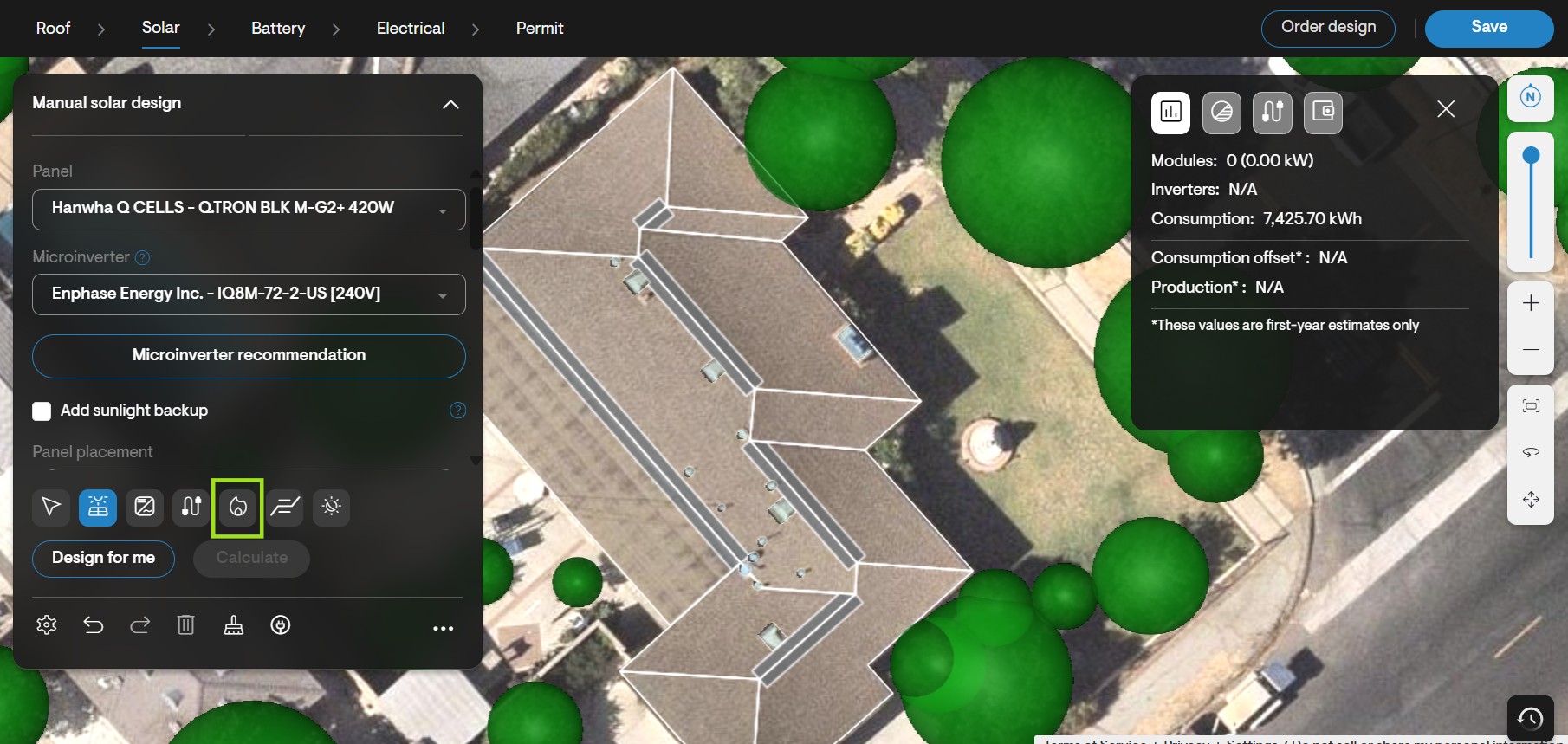
Task: Click the Design for me button
Action: [103, 559]
